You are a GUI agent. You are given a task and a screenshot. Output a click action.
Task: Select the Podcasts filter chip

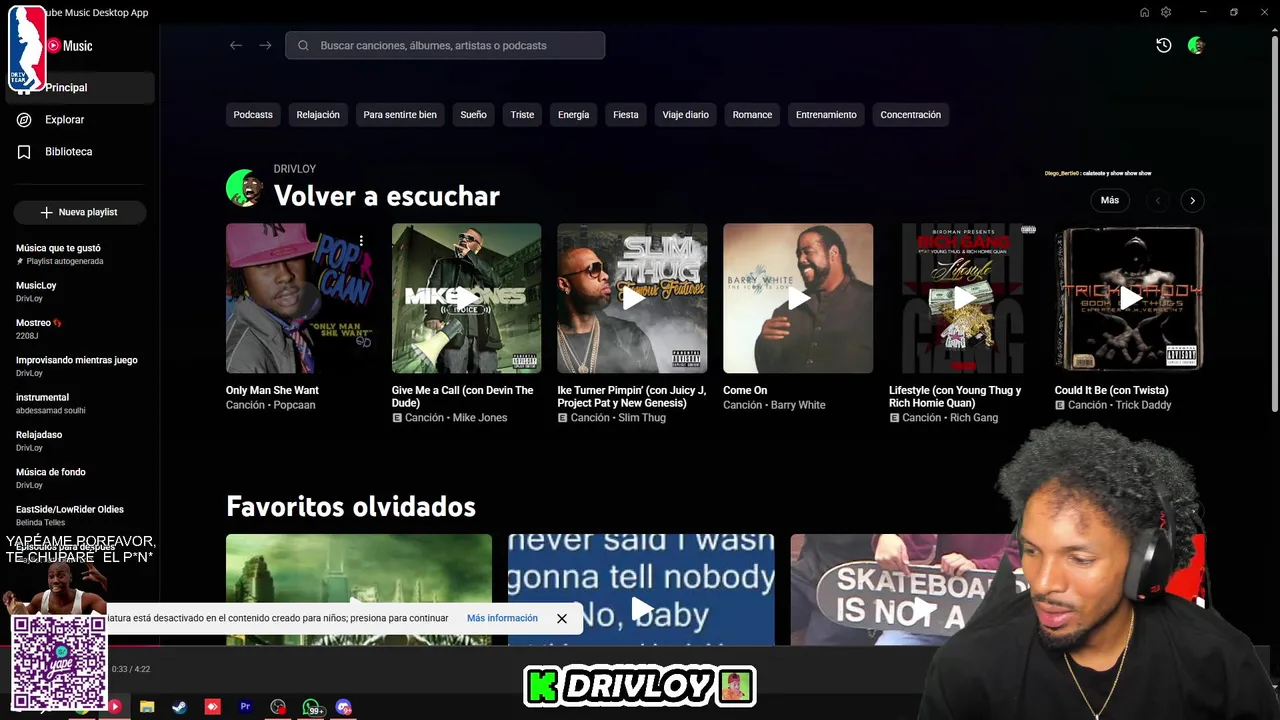point(253,115)
